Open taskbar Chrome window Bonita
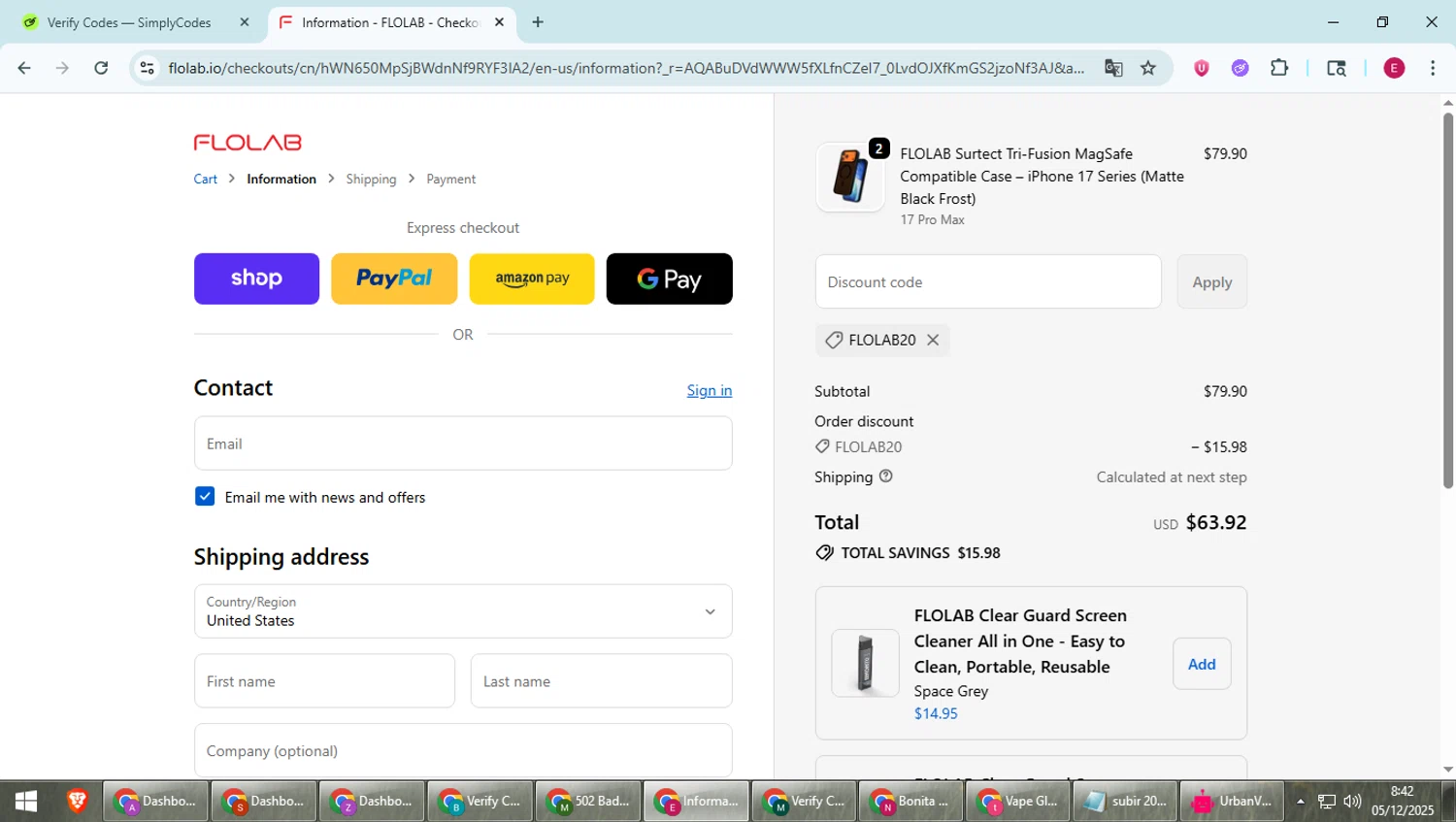This screenshot has width=1456, height=822. tap(910, 802)
